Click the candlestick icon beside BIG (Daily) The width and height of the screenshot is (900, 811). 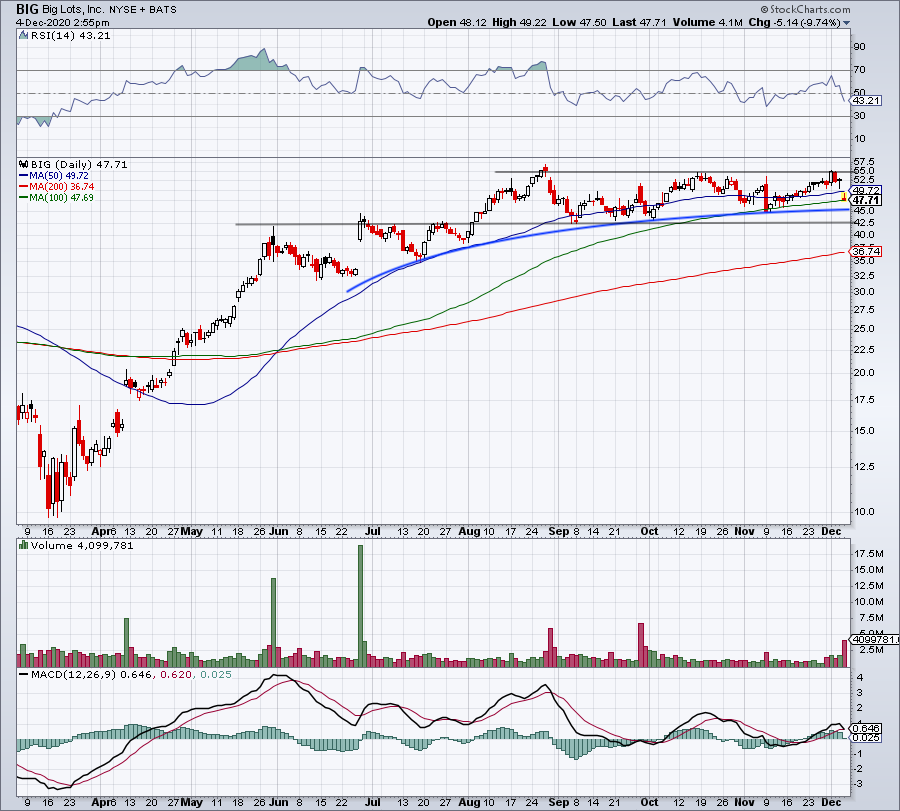tap(23, 164)
